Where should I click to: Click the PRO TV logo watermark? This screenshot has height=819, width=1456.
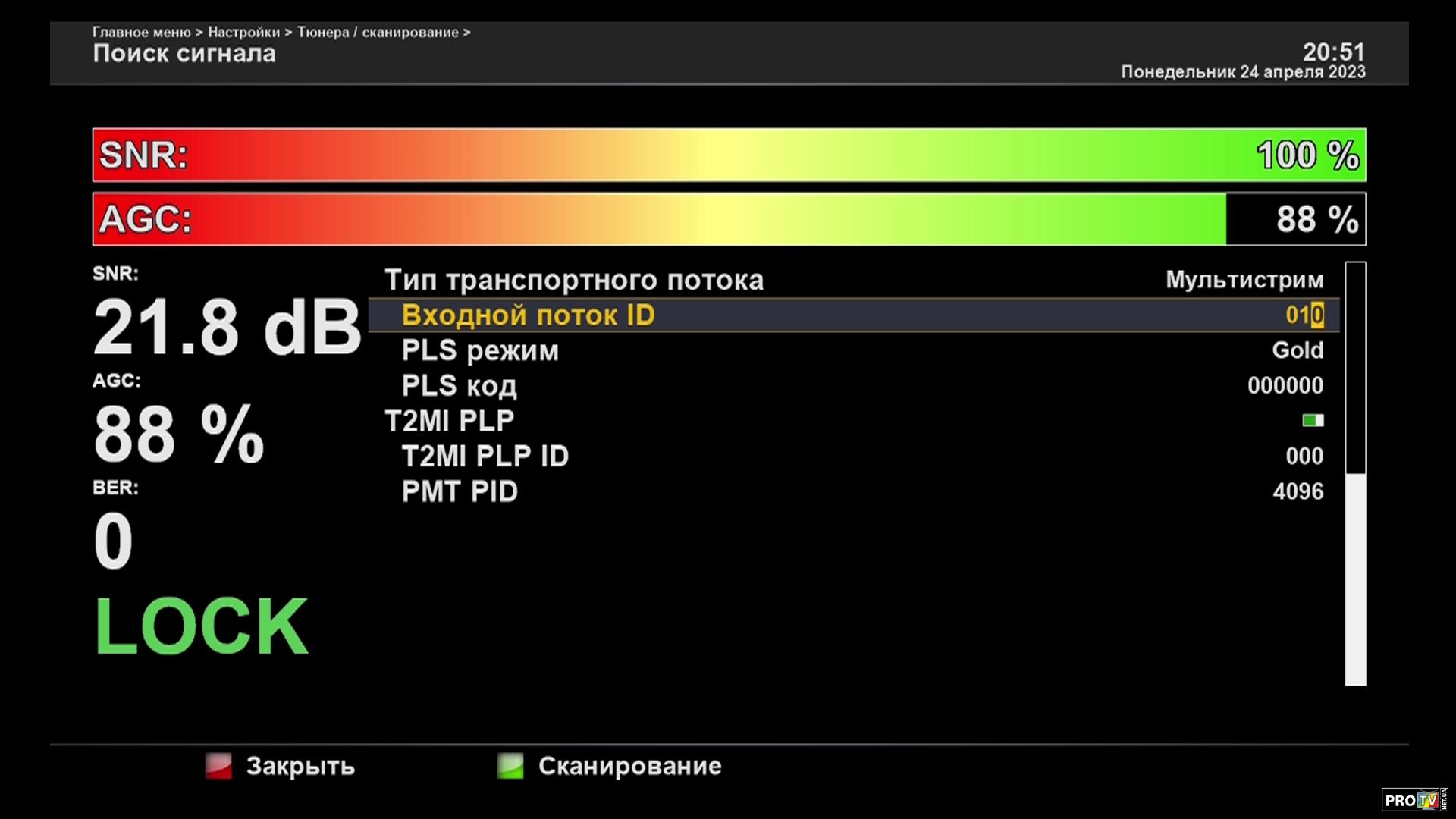coord(1414,800)
